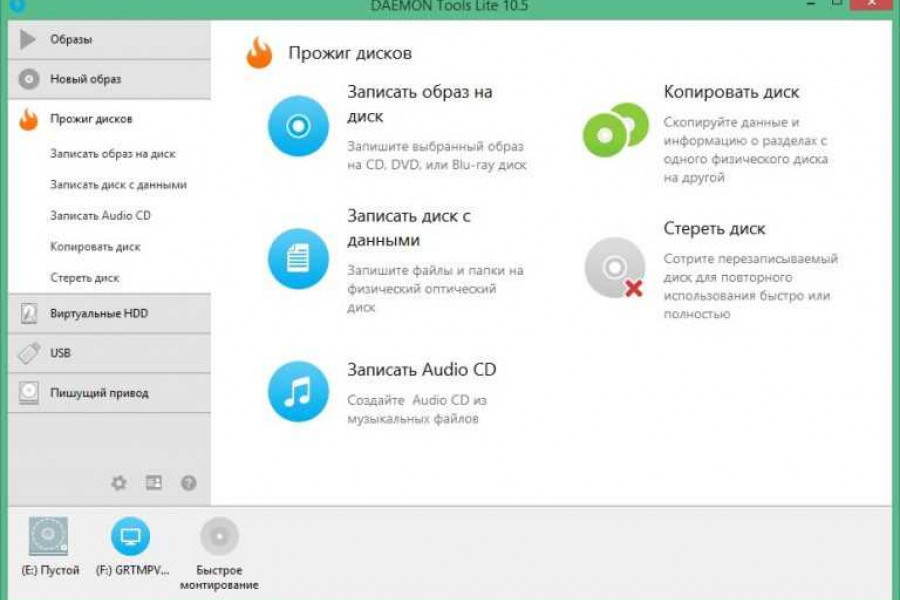Select the Записать образ на диск disc icon
Viewport: 900px width, 600px height.
point(296,125)
